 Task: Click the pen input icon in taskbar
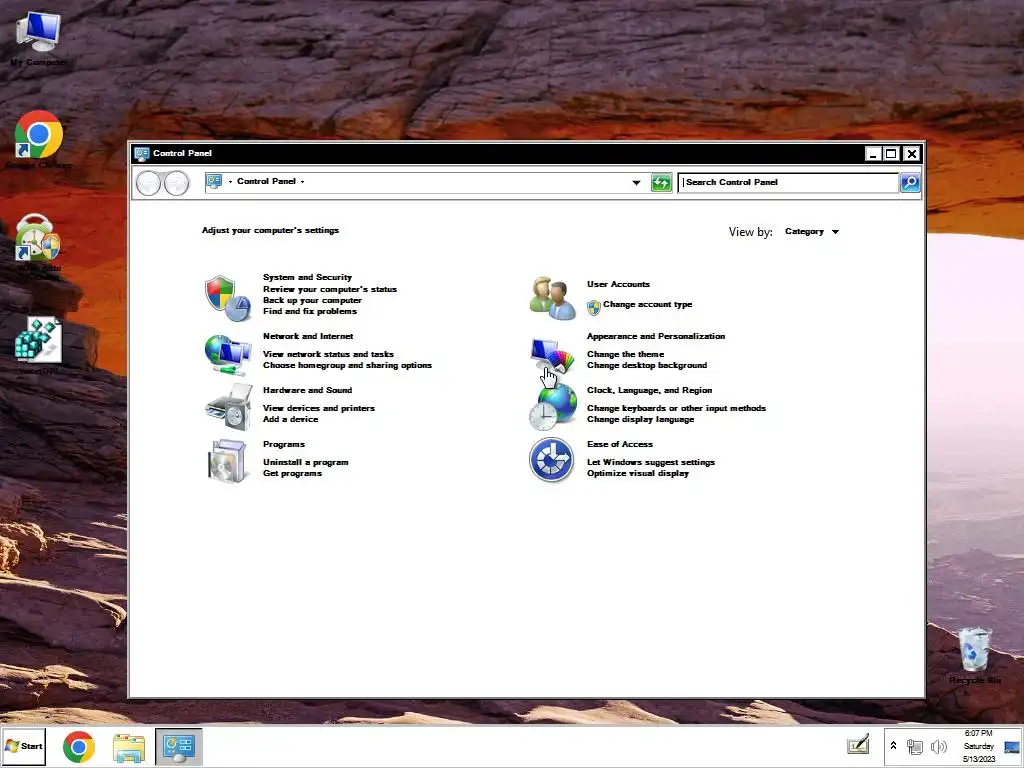(x=858, y=745)
